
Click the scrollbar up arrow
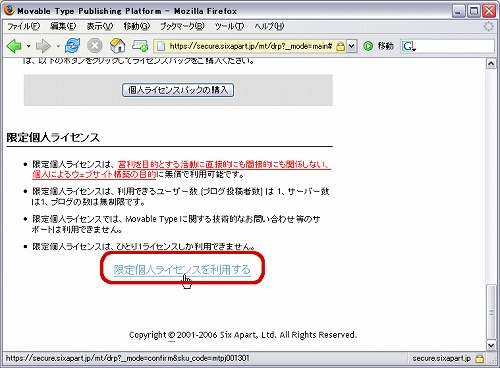point(491,64)
